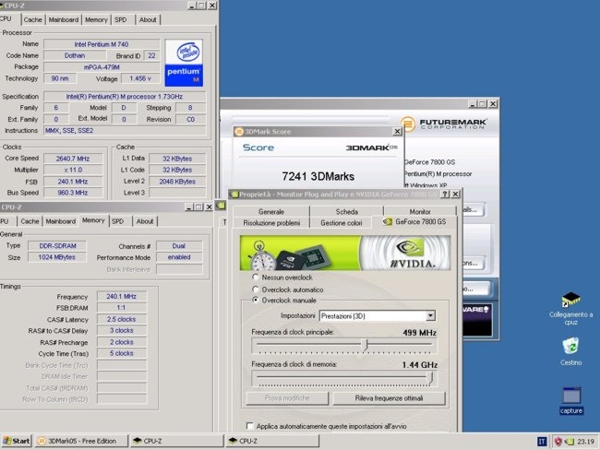Select the Overclock manuale radio option

tap(255, 300)
